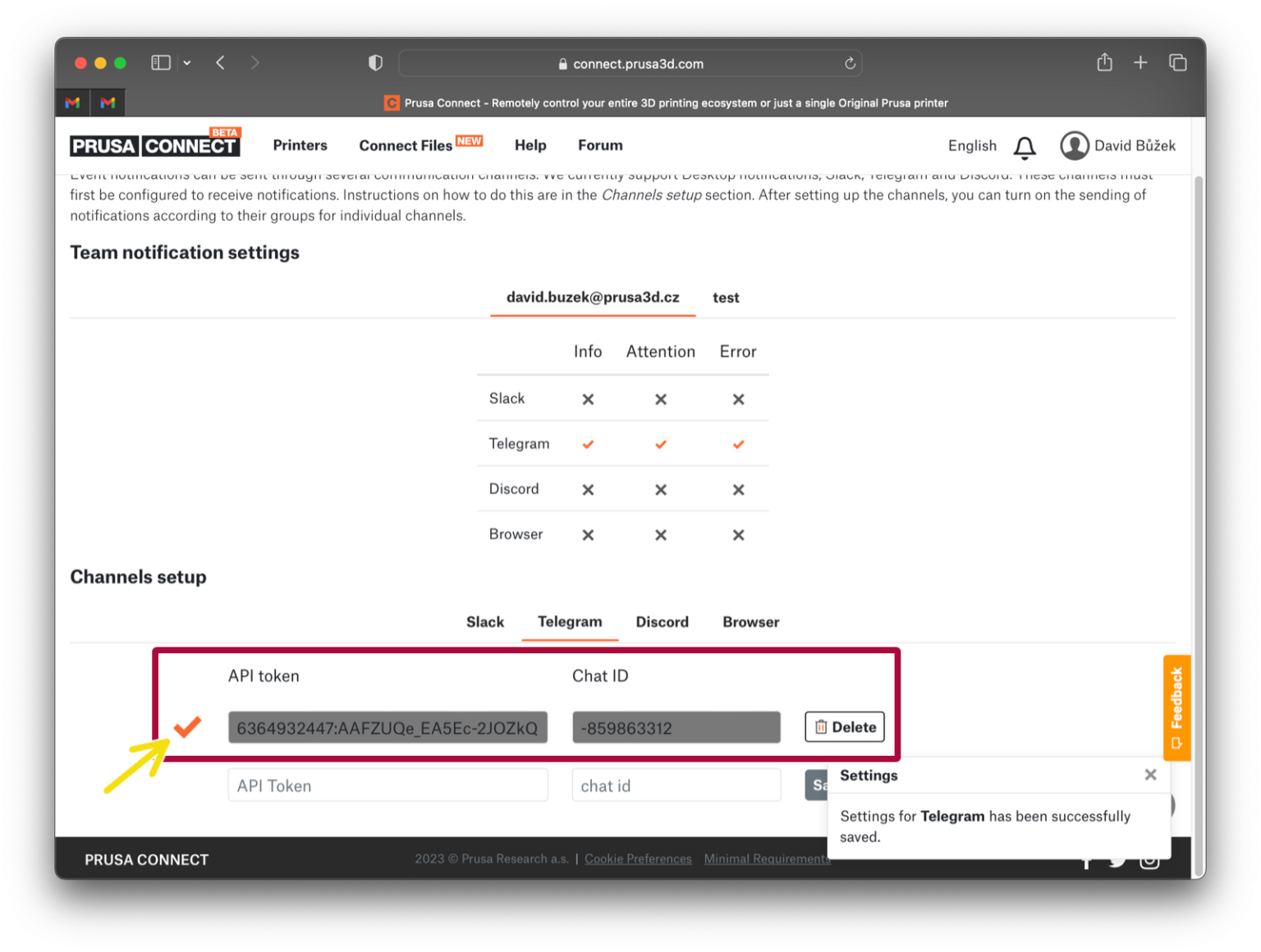Viewport: 1261px width, 952px height.
Task: Click the chat id input field
Action: coord(676,785)
